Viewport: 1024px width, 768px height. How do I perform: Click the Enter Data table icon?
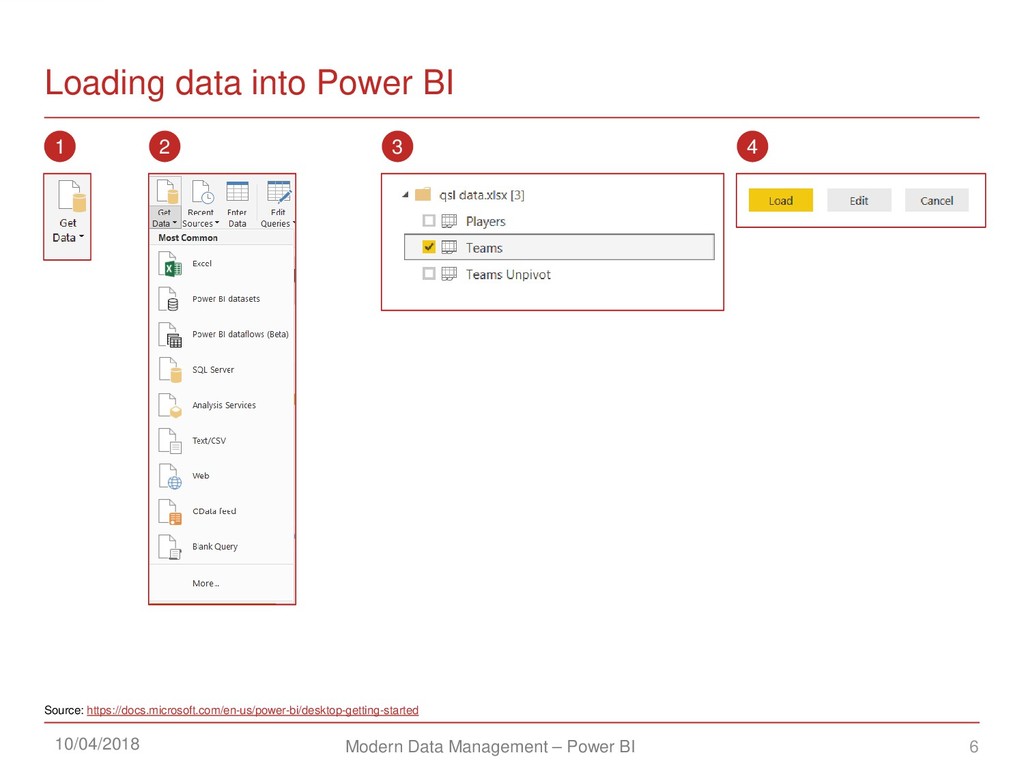237,192
